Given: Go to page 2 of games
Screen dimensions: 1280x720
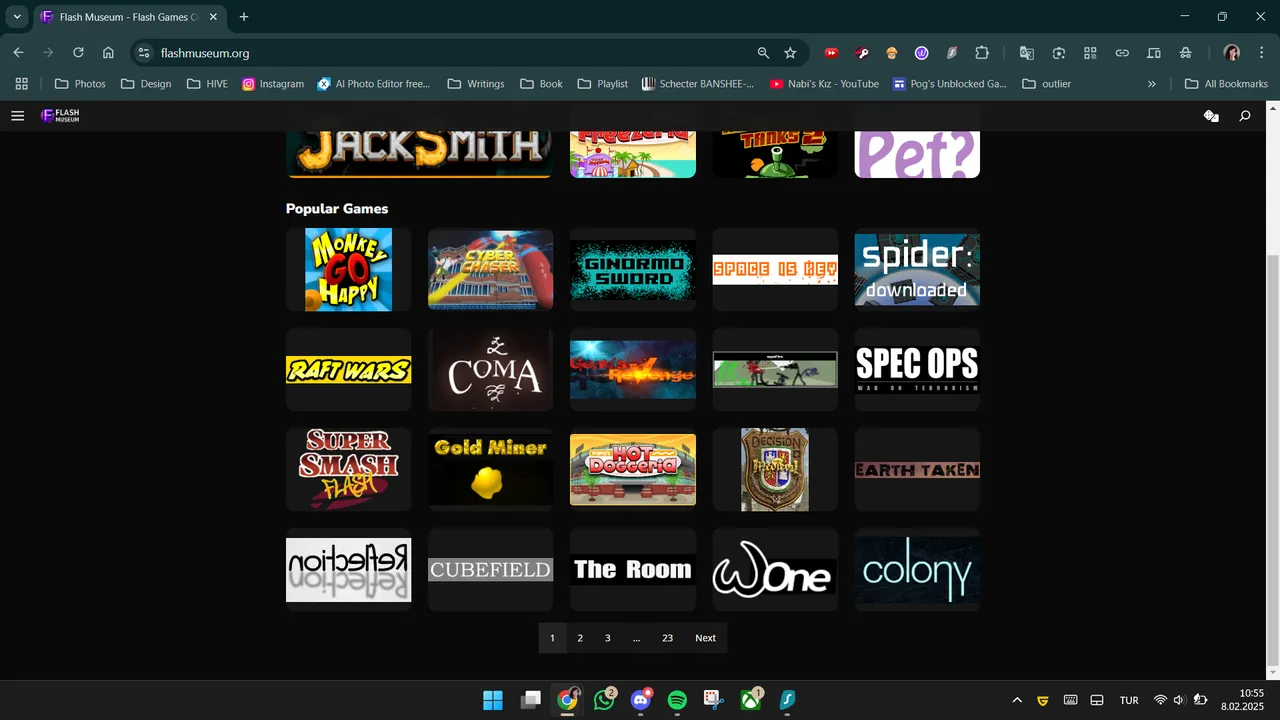Looking at the screenshot, I should tap(580, 638).
